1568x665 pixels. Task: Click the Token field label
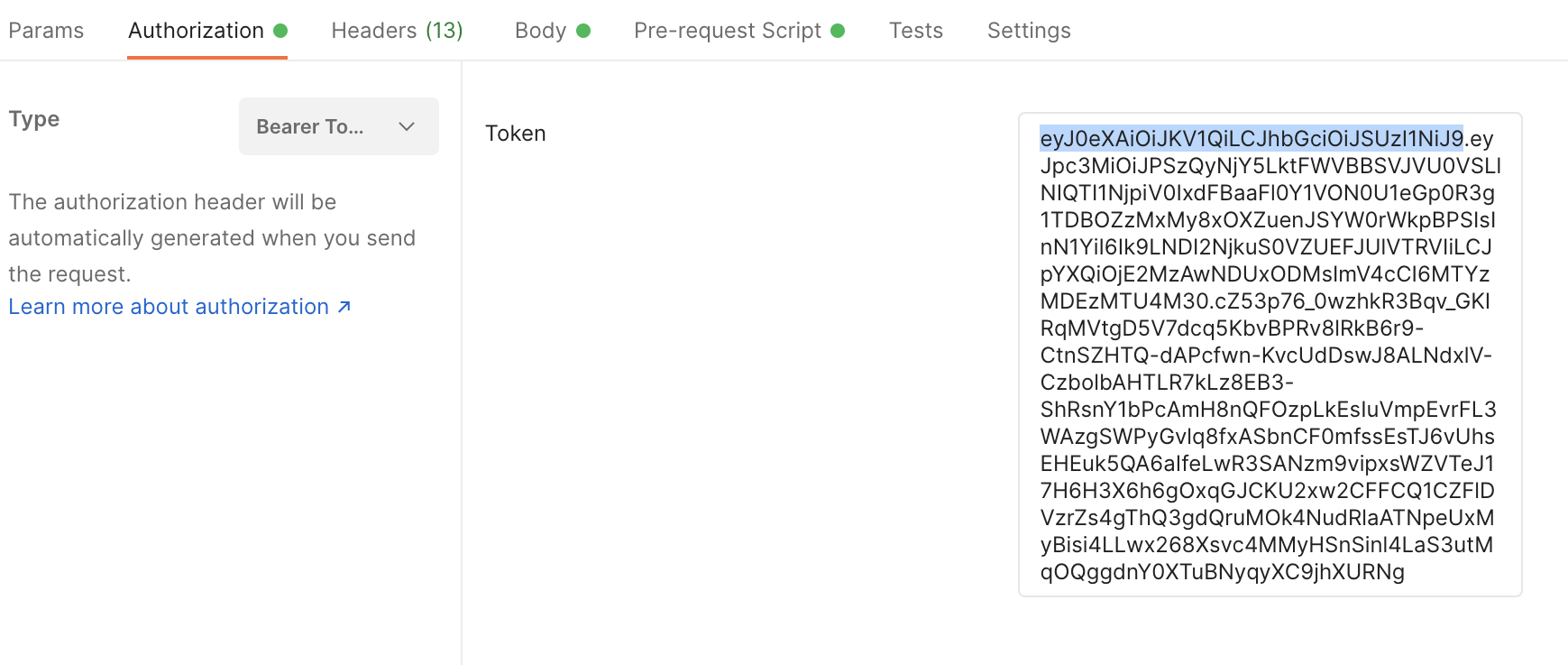point(515,134)
